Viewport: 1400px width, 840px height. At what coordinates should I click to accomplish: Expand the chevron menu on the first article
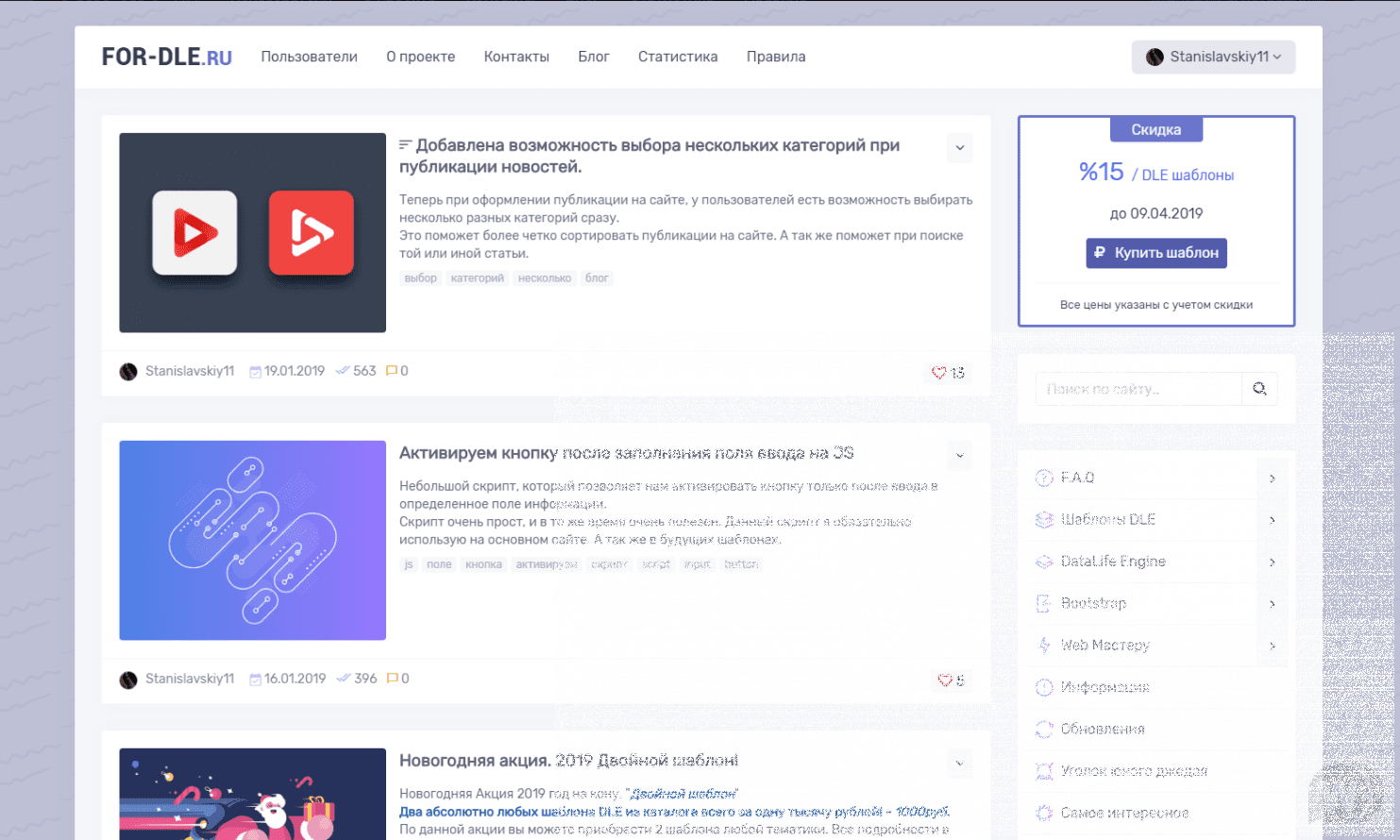pos(959,147)
